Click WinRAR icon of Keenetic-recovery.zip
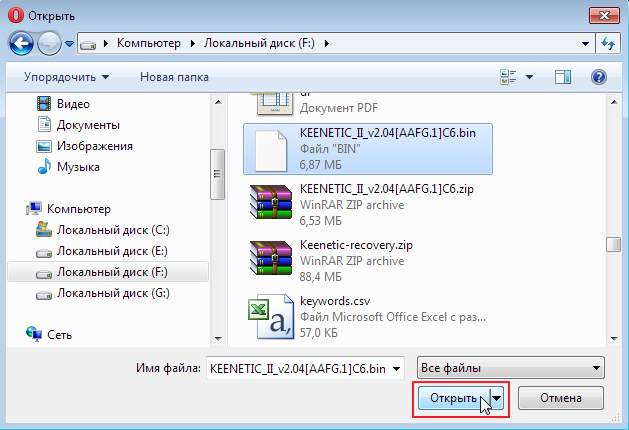 [x=271, y=258]
